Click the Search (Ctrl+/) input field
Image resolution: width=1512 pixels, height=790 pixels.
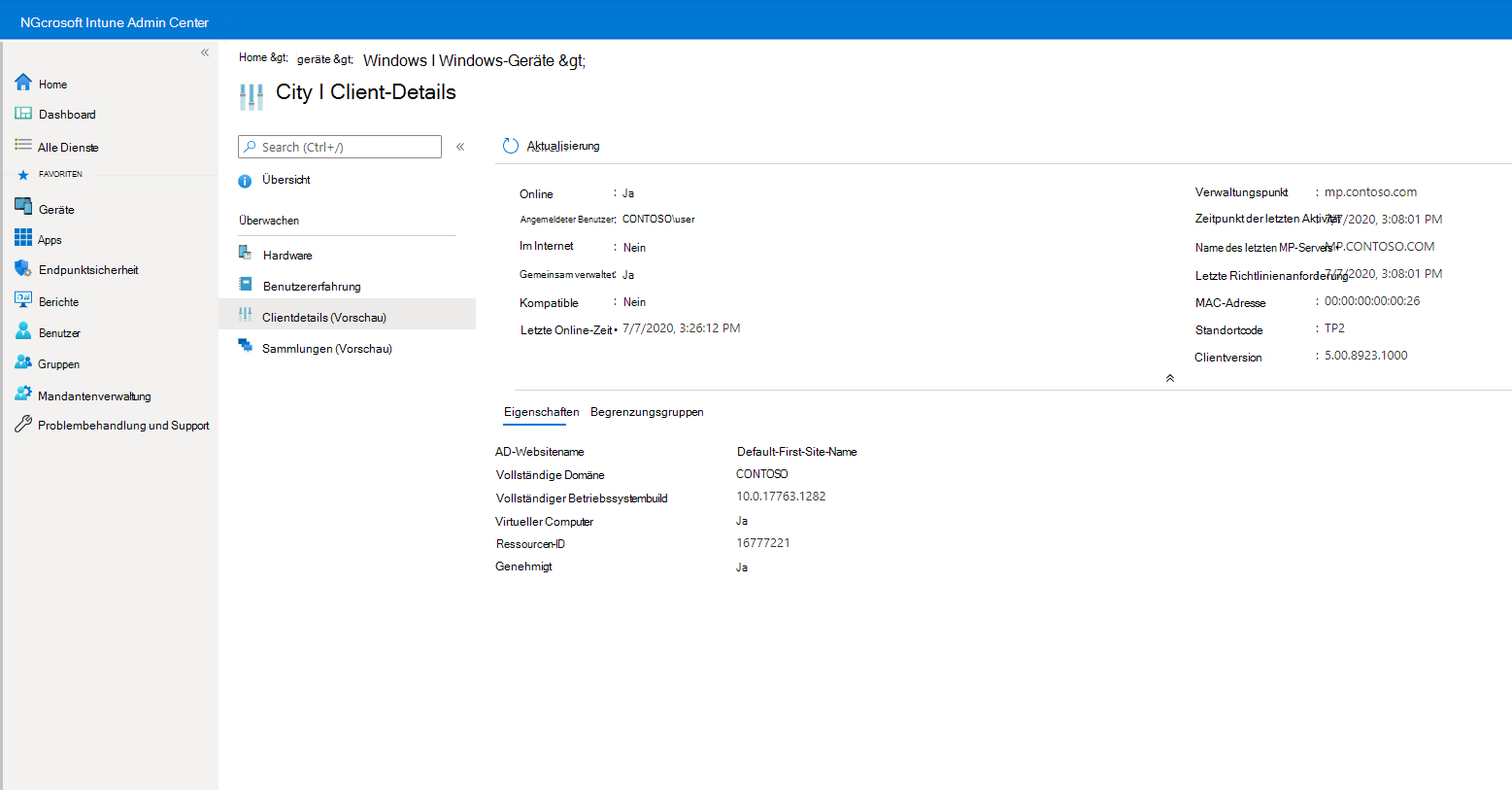340,147
